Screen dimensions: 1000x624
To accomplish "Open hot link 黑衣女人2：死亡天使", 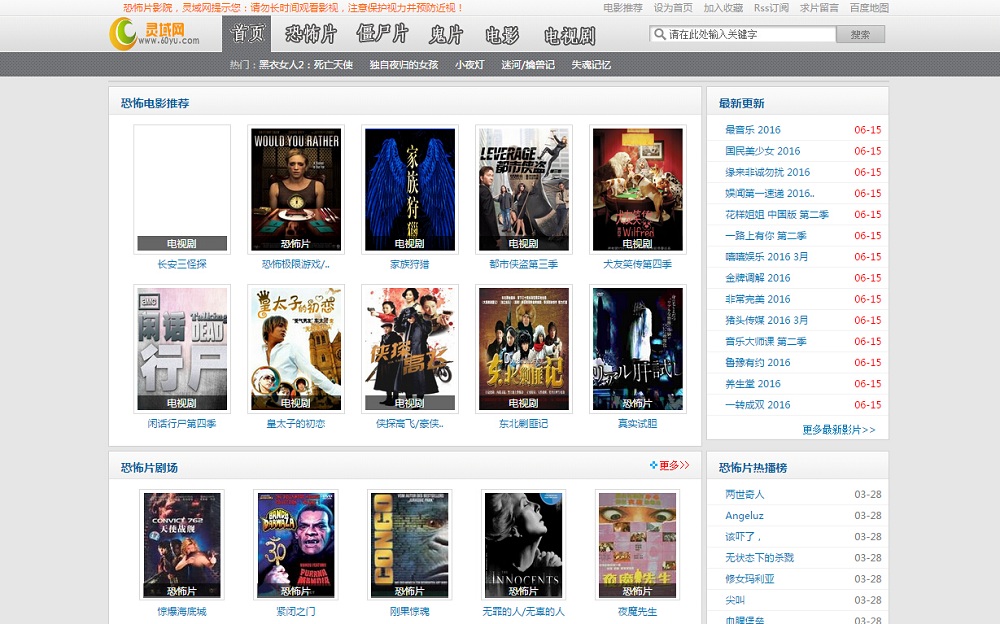I will pos(305,64).
